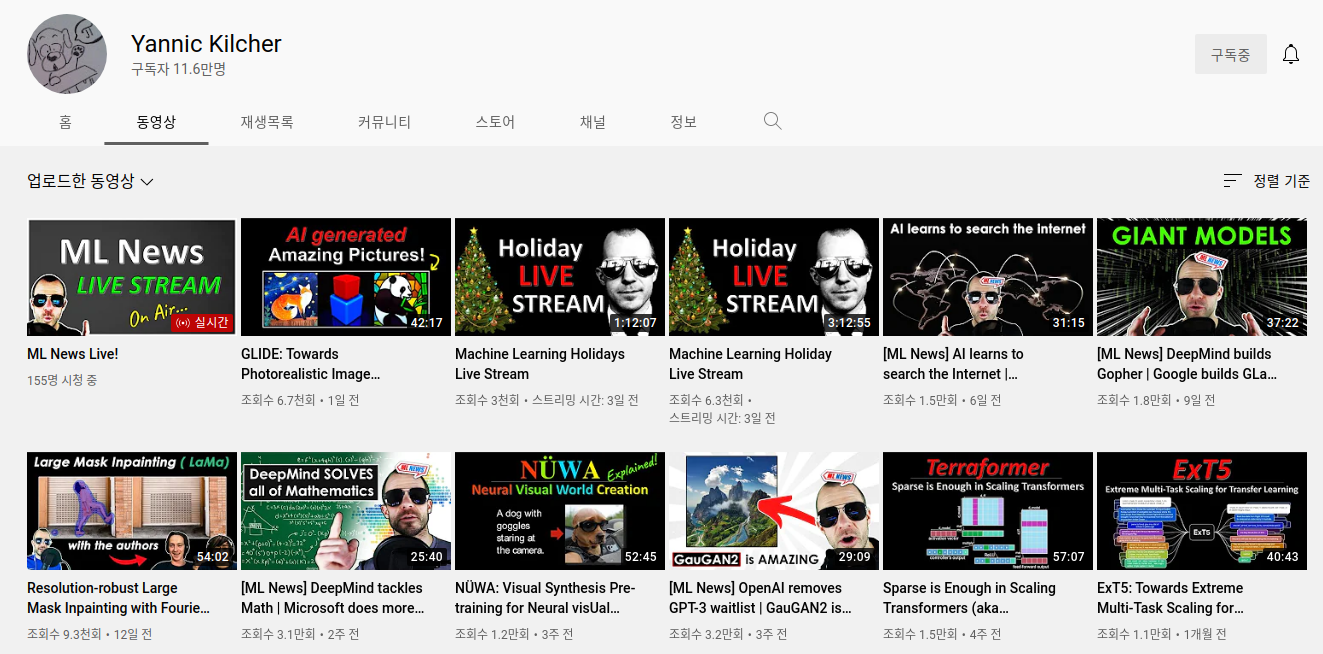Open the Large Mask Inpainting thumbnail

(x=132, y=511)
